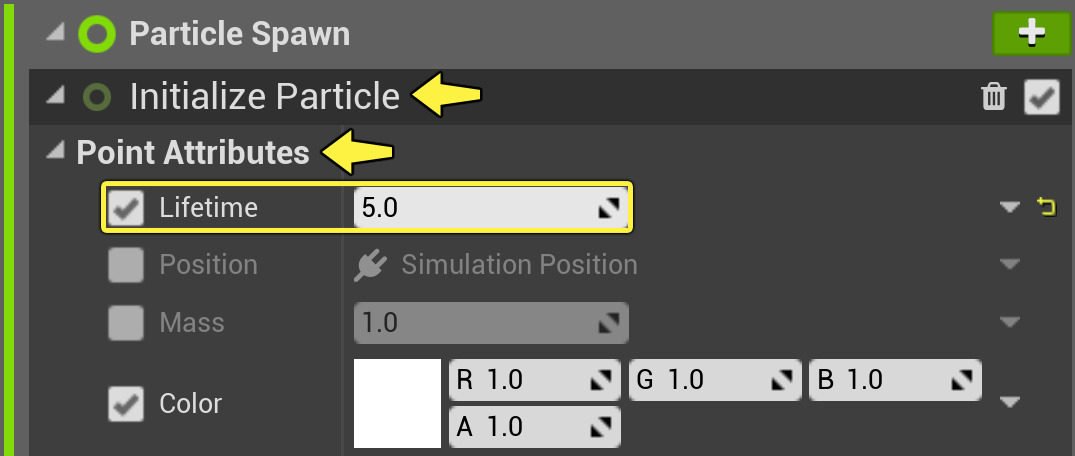Click the Particle Spawn stage circle icon
The width and height of the screenshot is (1075, 456).
97,34
